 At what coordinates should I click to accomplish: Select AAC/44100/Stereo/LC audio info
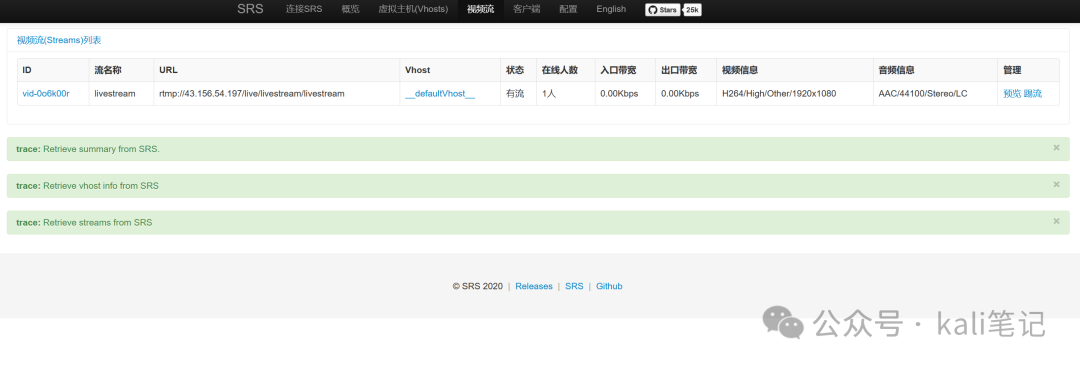(x=935, y=94)
